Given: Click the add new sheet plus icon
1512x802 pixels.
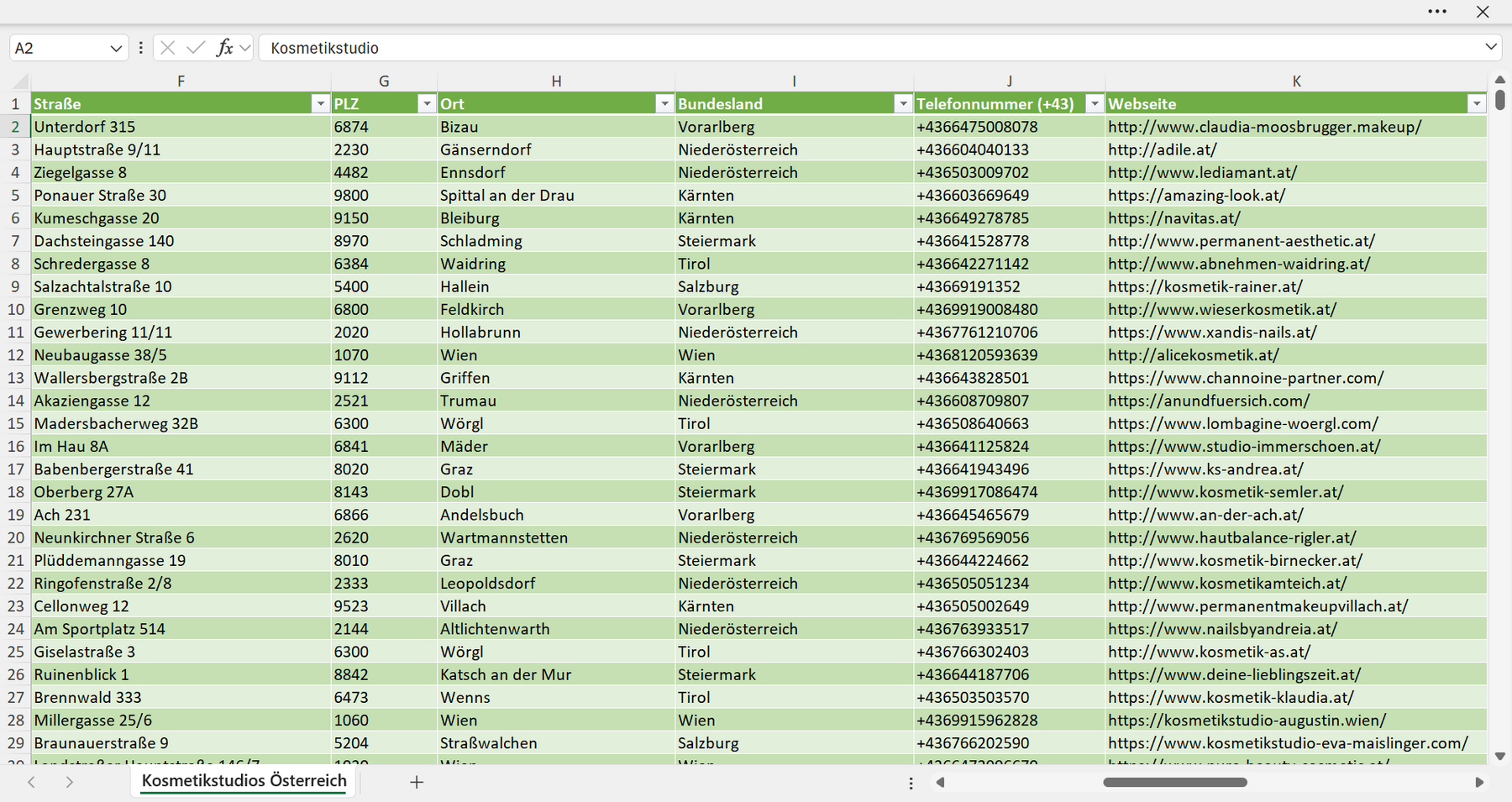Looking at the screenshot, I should click(x=417, y=782).
